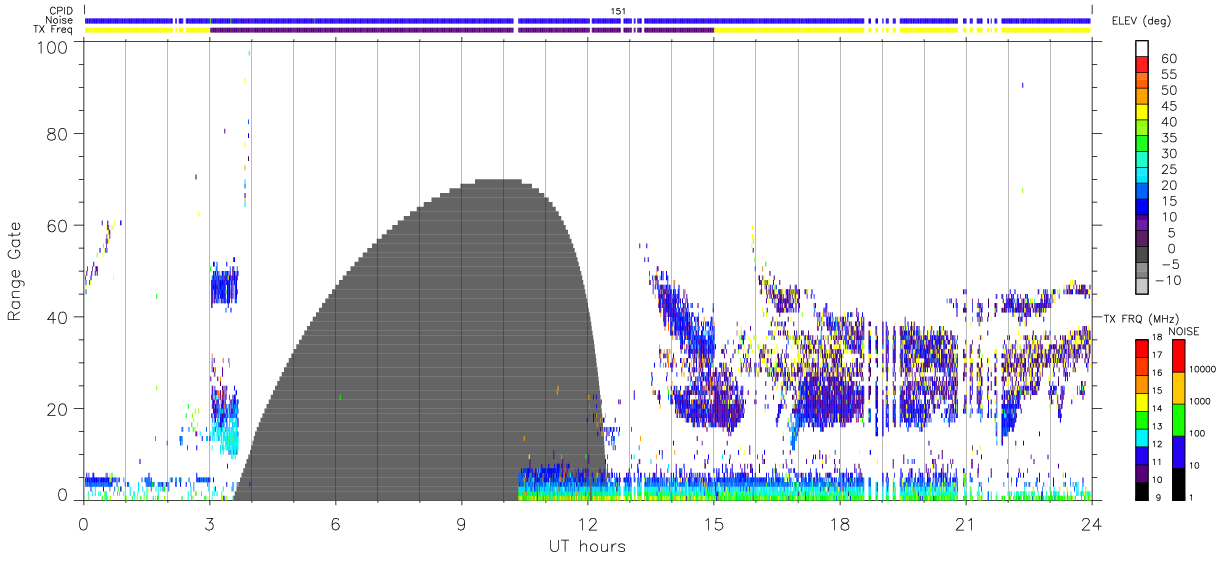The image size is (1228, 567).
Task: Click the purple section of the TX Freq strip
Action: pos(462,30)
